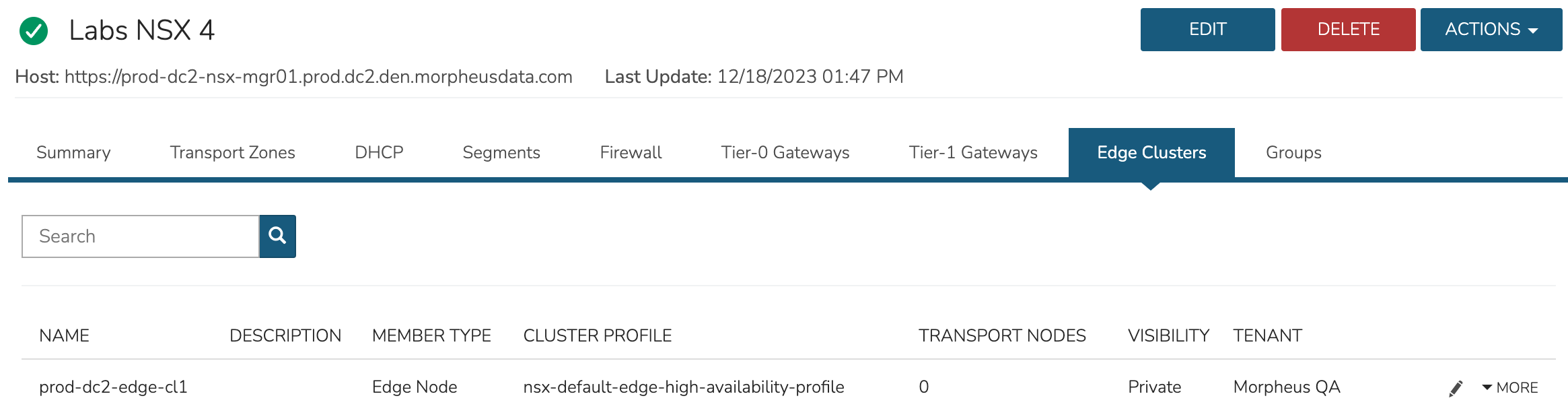Select the DHCP tab

[378, 152]
